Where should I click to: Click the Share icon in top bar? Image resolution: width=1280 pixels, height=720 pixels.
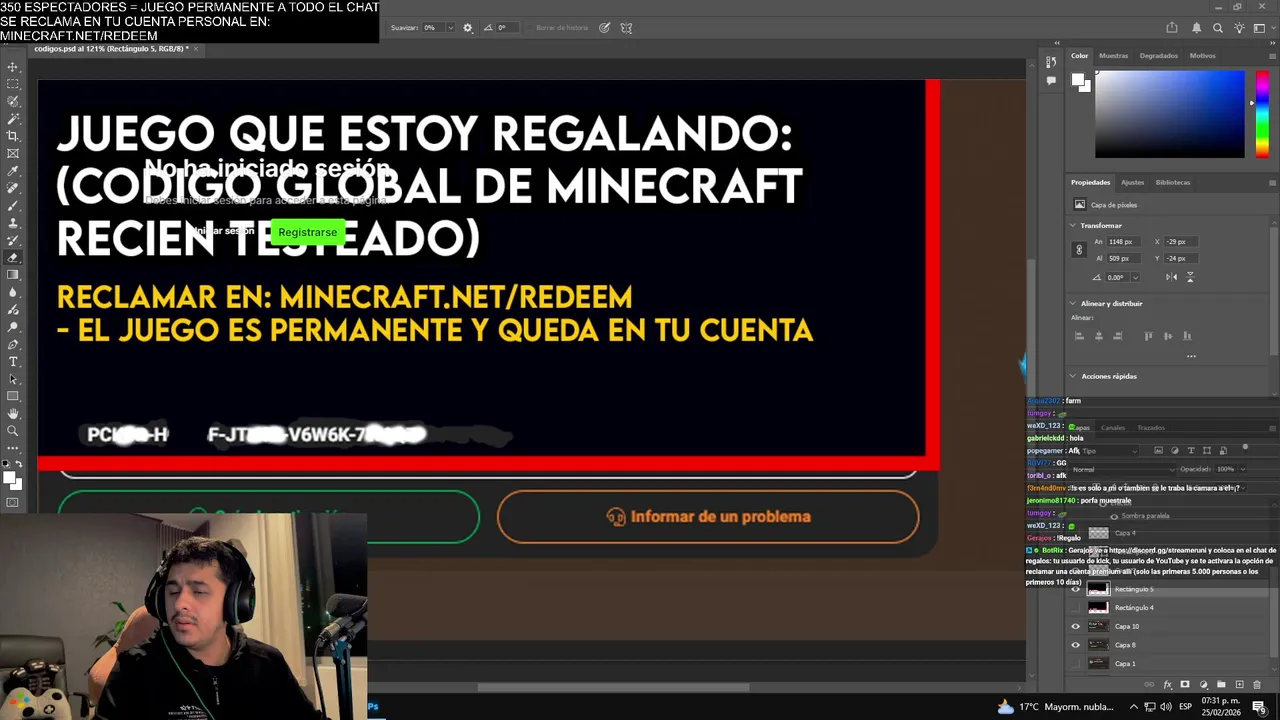1171,28
